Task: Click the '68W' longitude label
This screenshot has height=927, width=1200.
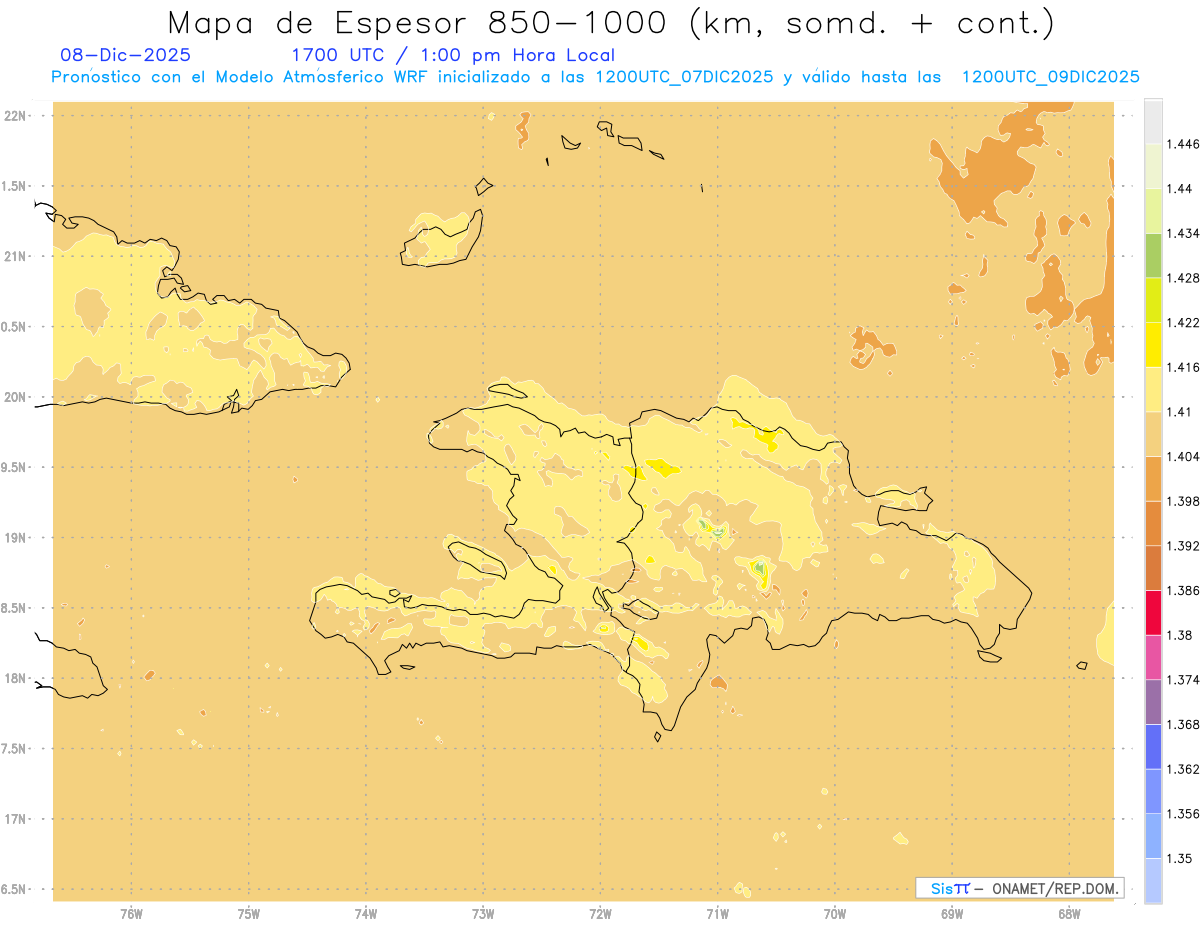Action: (x=1069, y=914)
